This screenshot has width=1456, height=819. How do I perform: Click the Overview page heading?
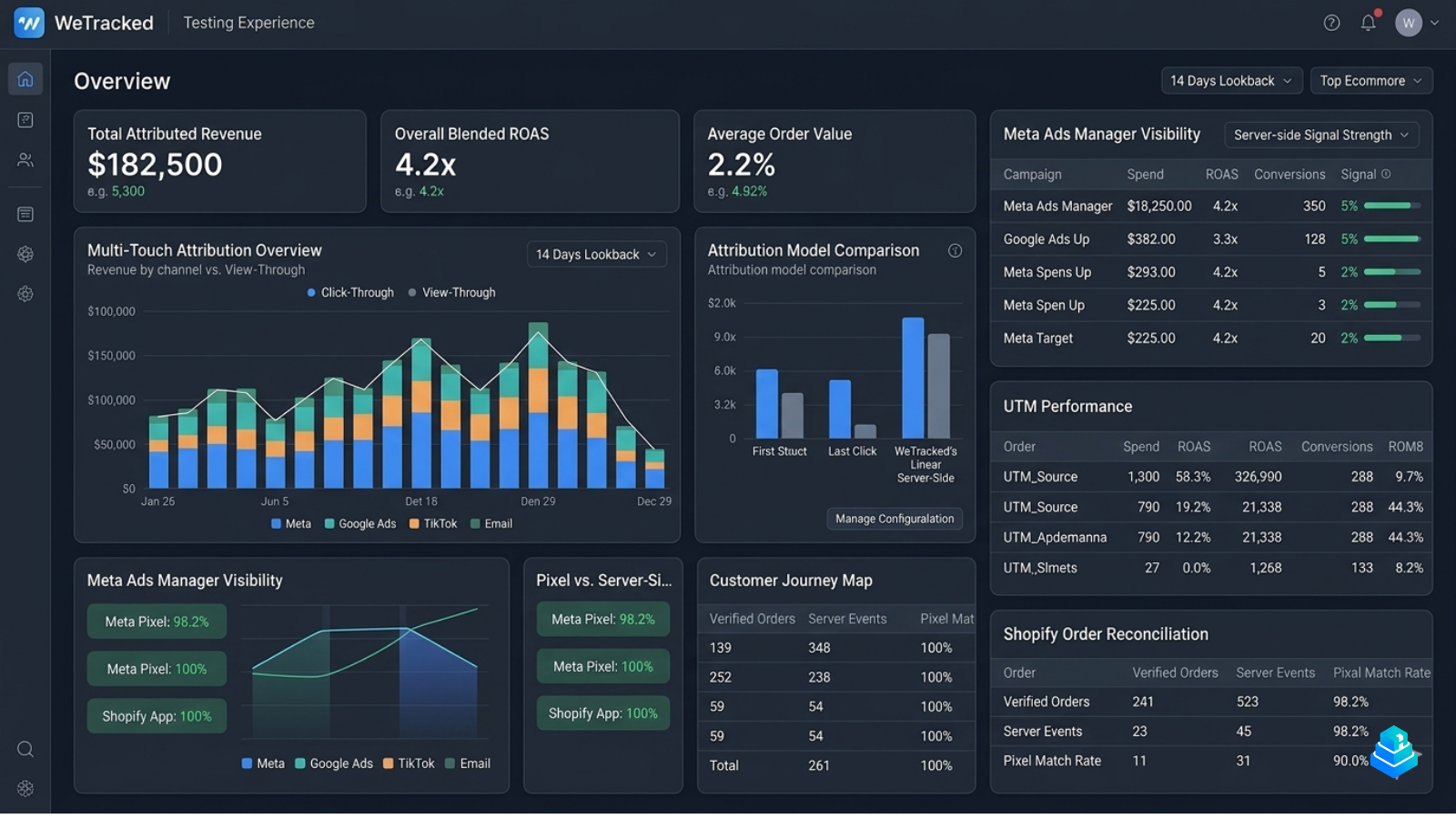[x=122, y=81]
